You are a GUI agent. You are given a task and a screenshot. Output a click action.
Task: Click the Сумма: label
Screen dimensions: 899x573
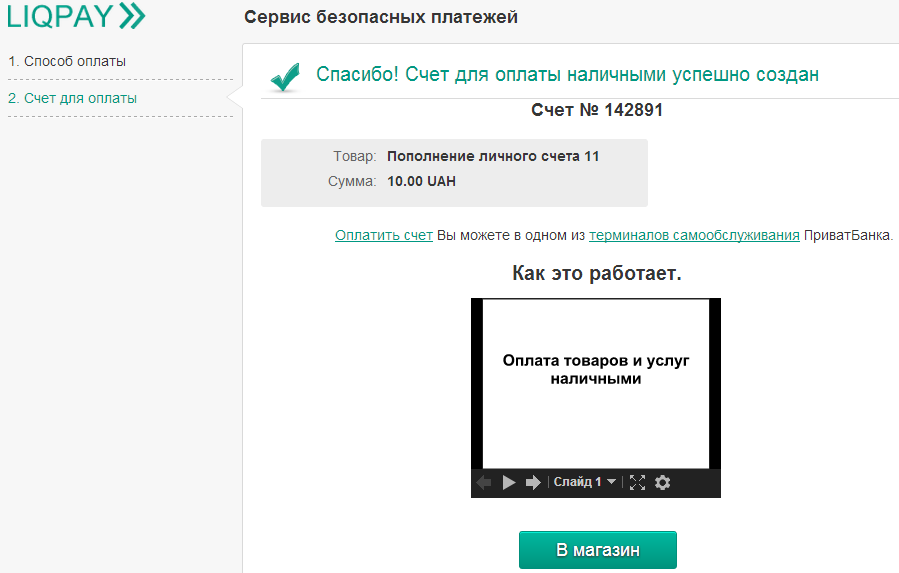pos(352,181)
